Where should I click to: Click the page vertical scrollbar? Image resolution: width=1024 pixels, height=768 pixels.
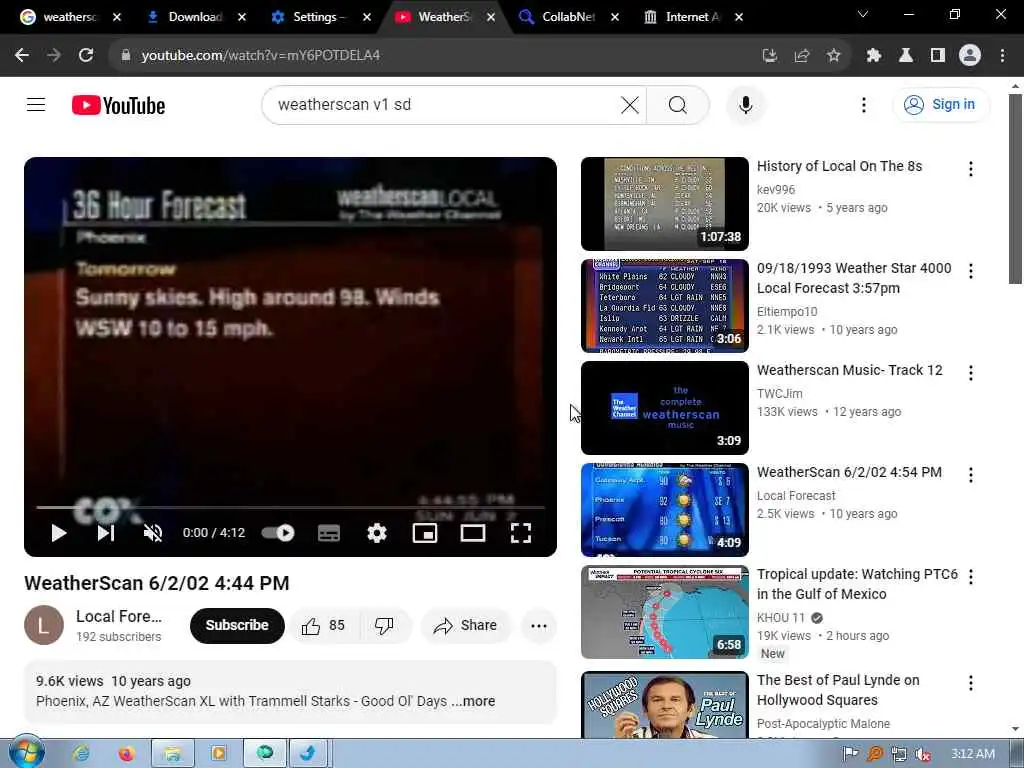pyautogui.click(x=1015, y=189)
